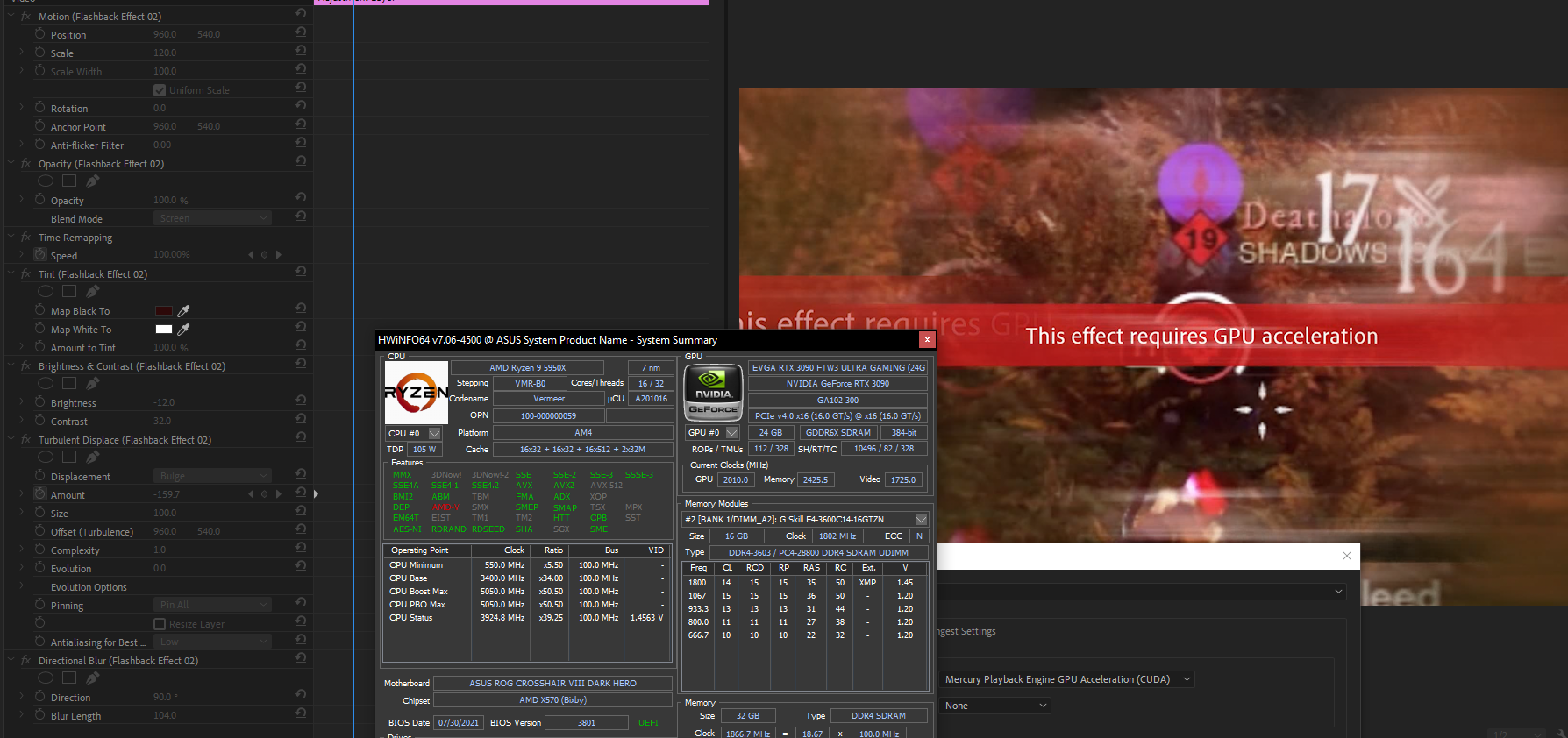Click 'ASUS ROG CROSSHAIR VIII DARK HERO' field
This screenshot has width=1568, height=738.
[552, 683]
